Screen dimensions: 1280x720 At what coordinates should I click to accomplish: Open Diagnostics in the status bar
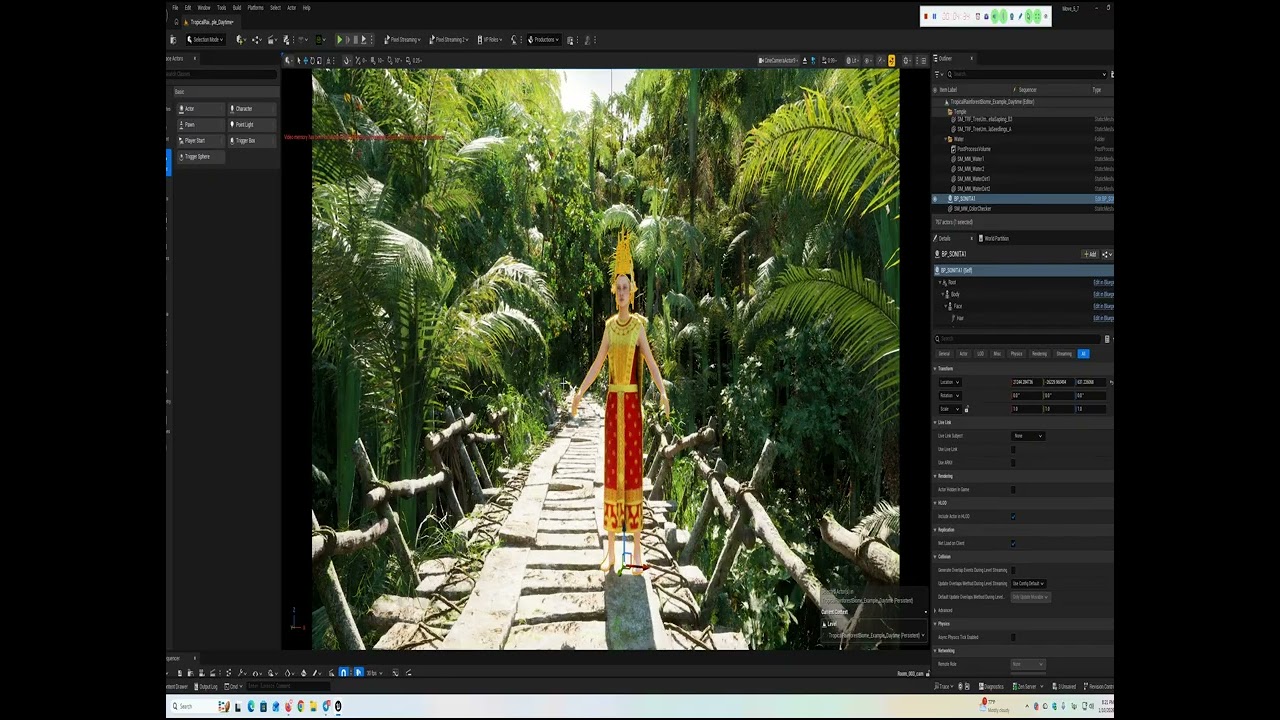click(x=991, y=687)
